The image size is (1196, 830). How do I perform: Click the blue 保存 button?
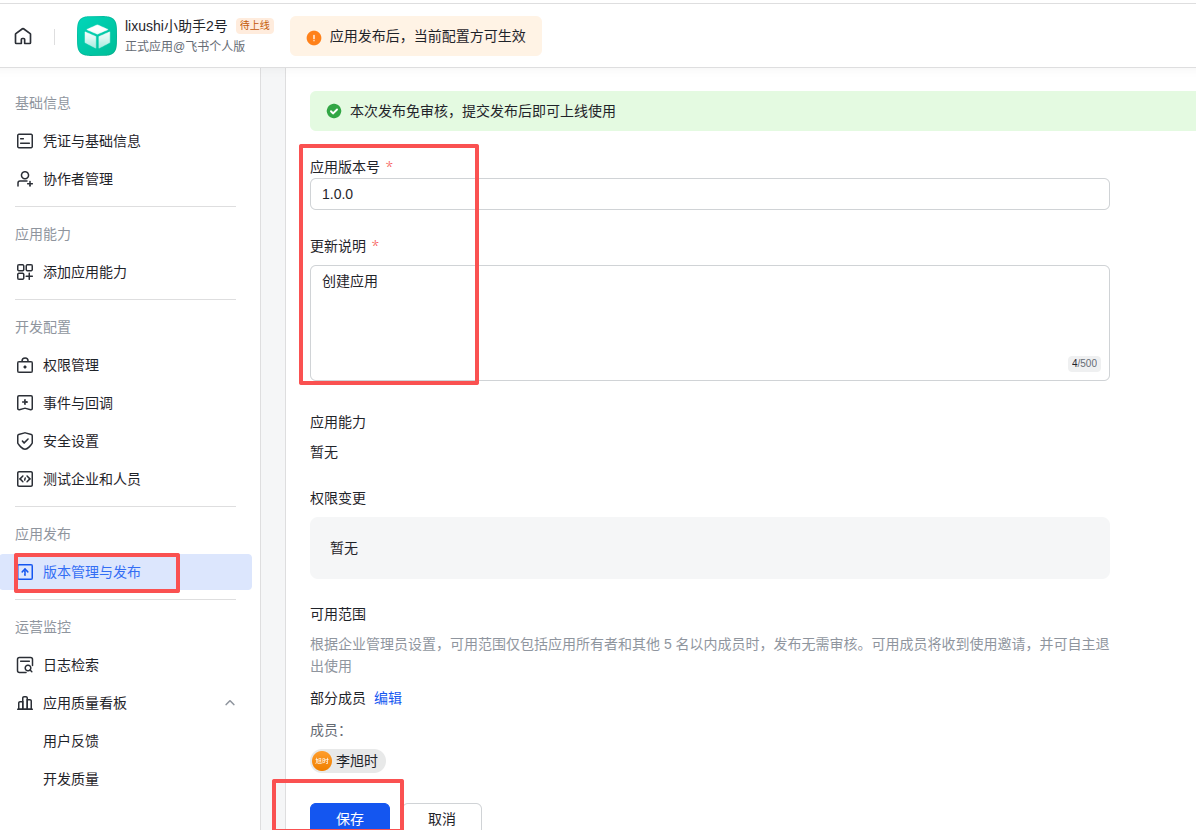[x=350, y=817]
